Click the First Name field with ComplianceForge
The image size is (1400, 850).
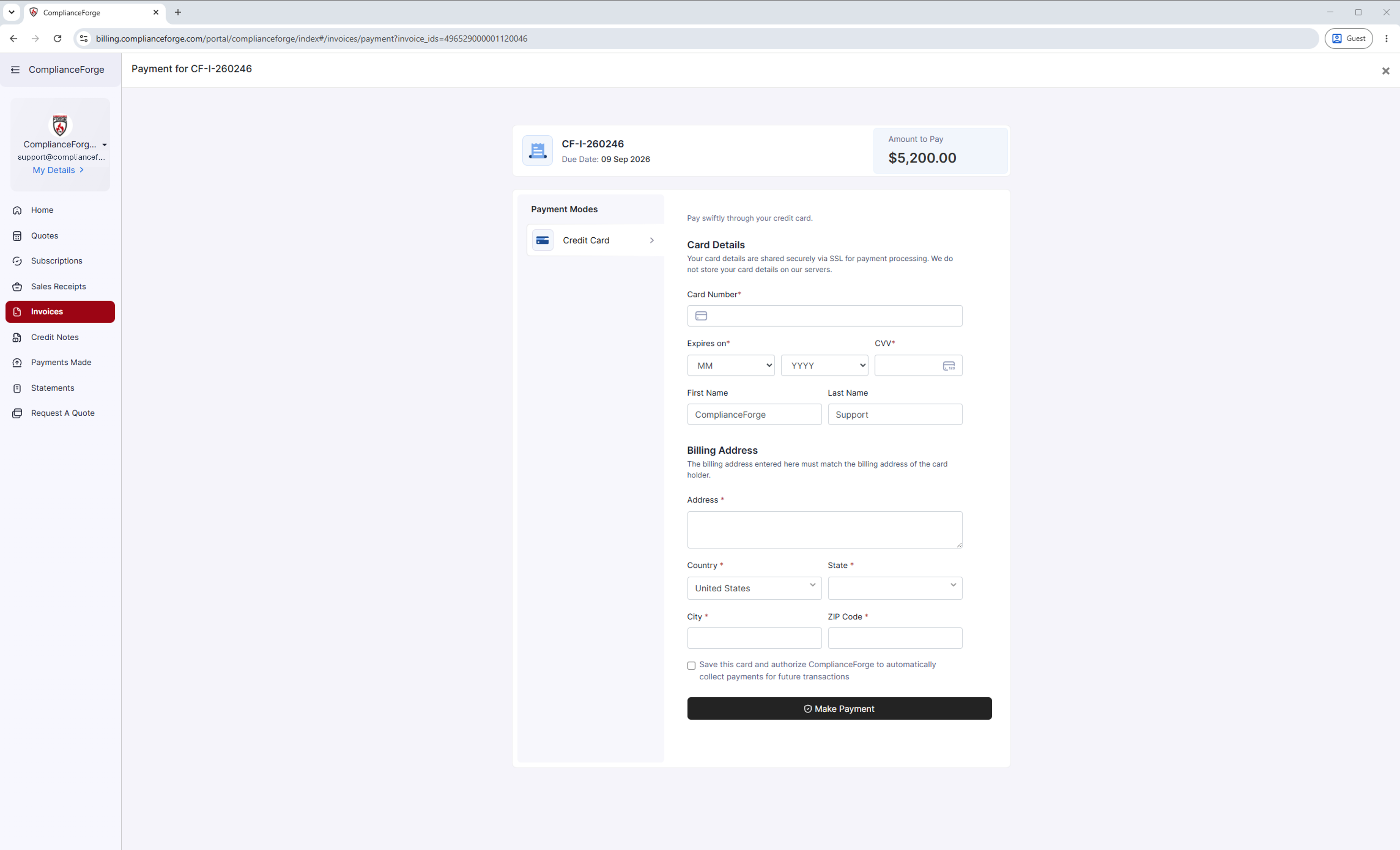pos(754,414)
